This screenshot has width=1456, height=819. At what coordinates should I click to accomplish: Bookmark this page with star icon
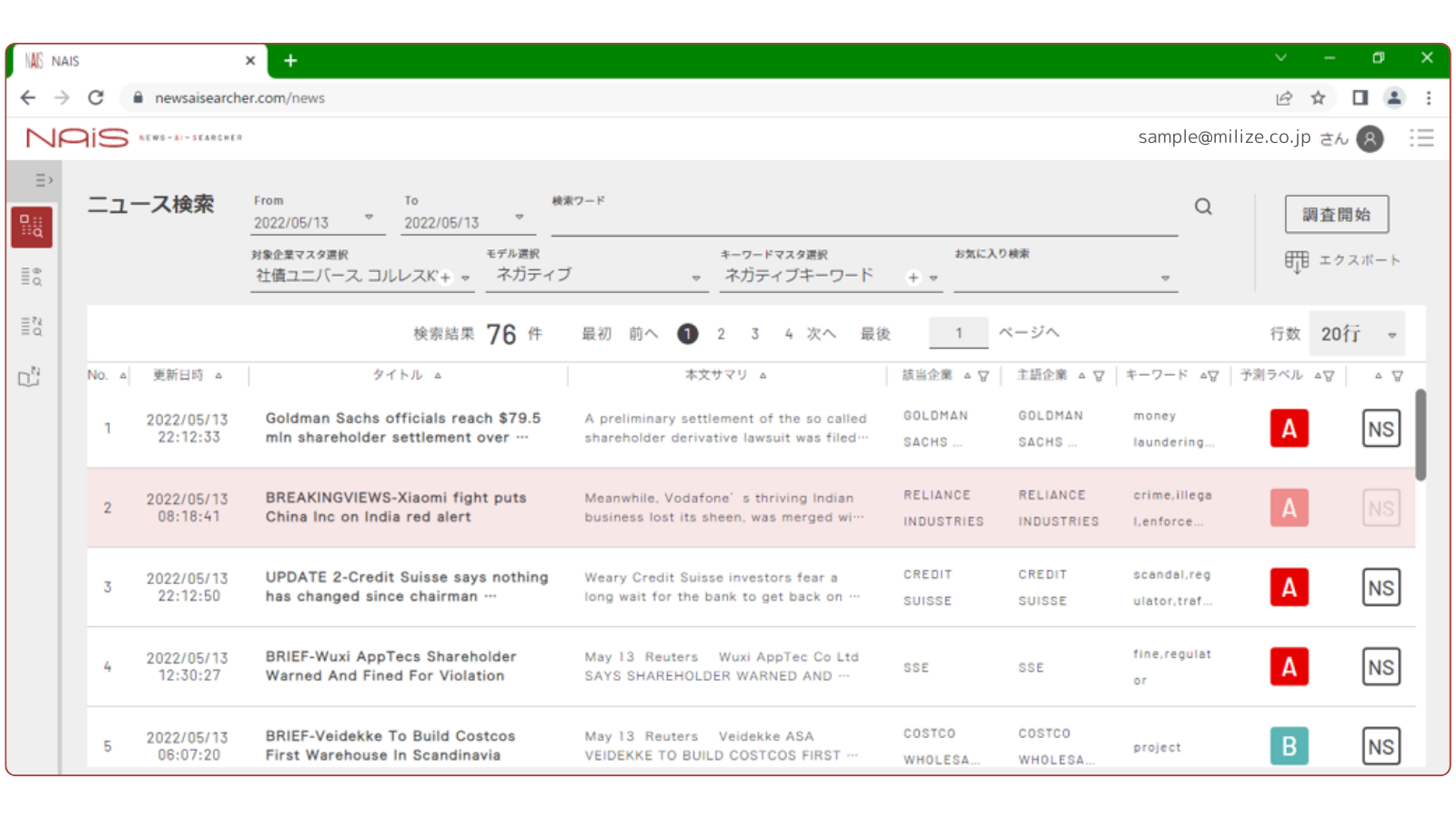click(1318, 97)
